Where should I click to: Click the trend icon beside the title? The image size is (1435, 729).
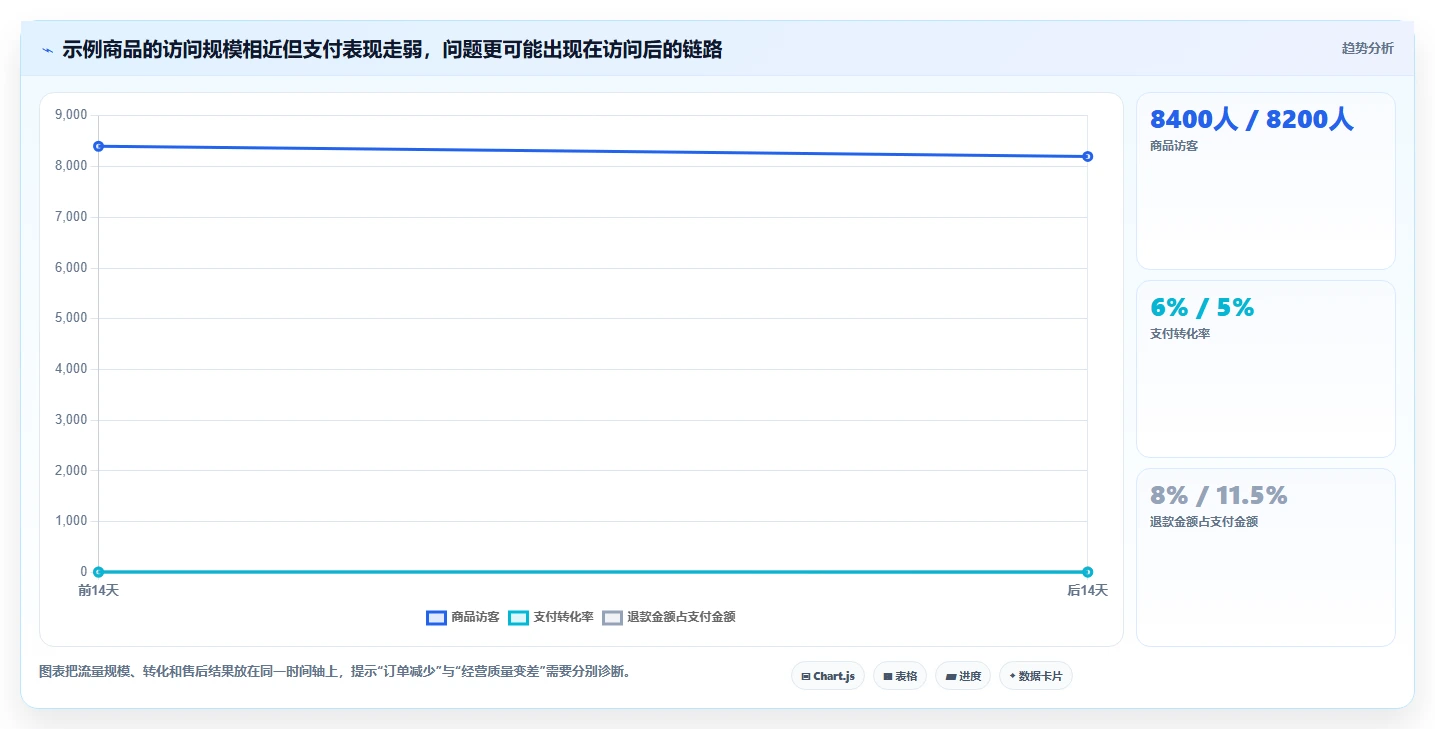[47, 49]
